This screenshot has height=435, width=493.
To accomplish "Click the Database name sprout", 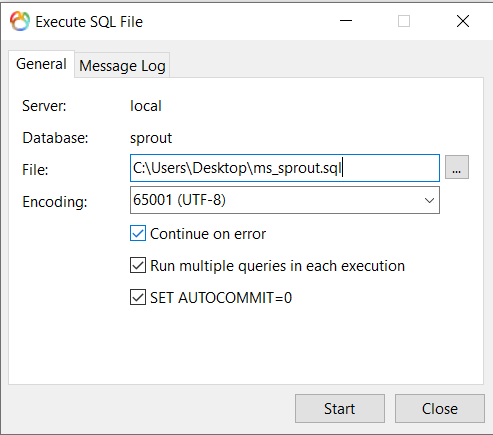I will (x=151, y=138).
